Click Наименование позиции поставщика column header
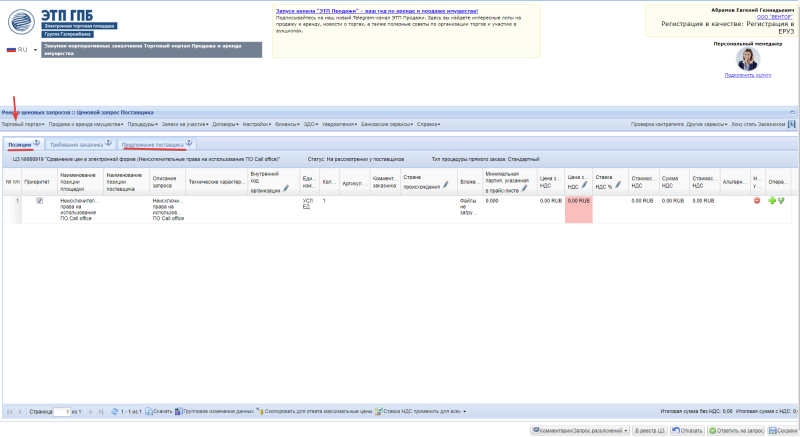The image size is (800, 437). (x=127, y=182)
